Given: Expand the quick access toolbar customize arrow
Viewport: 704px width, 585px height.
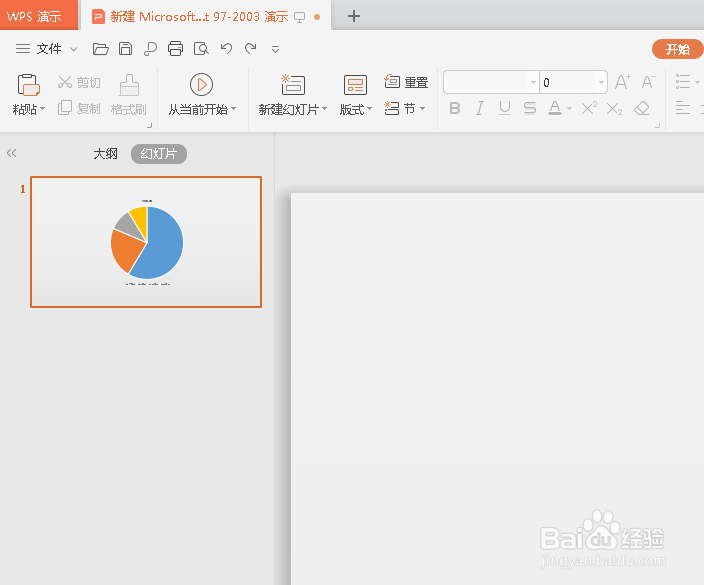Looking at the screenshot, I should coord(276,49).
